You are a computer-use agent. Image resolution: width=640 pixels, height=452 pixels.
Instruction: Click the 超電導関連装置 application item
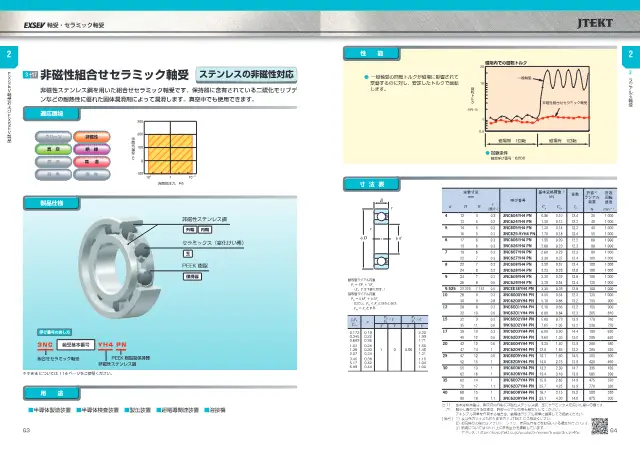178,410
